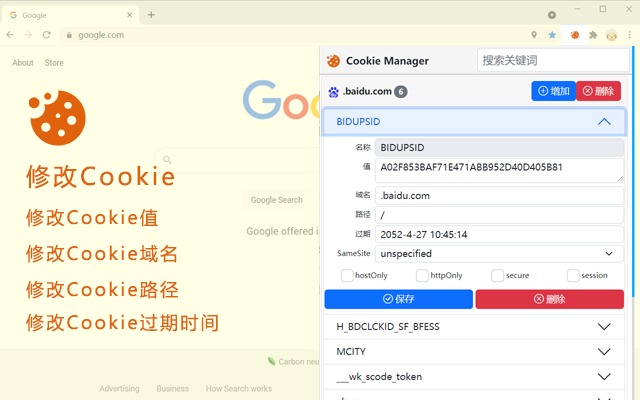Expand the __wk_scode_token cookie entry
The height and width of the screenshot is (400, 640).
coord(474,377)
